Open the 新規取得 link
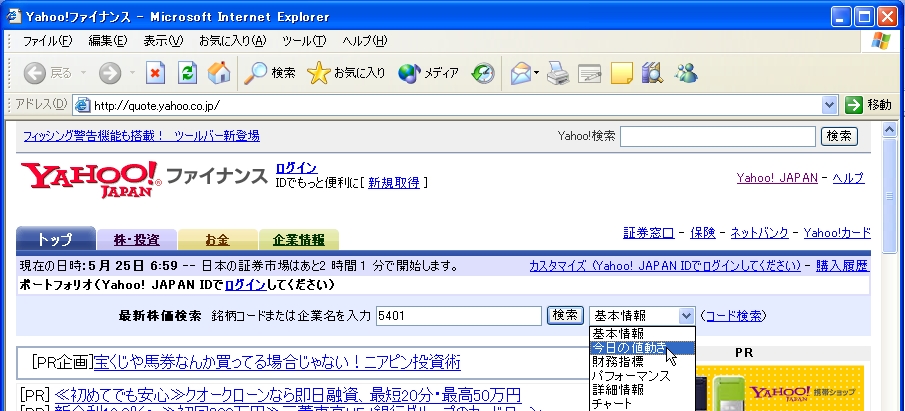905x411 pixels. [394, 183]
